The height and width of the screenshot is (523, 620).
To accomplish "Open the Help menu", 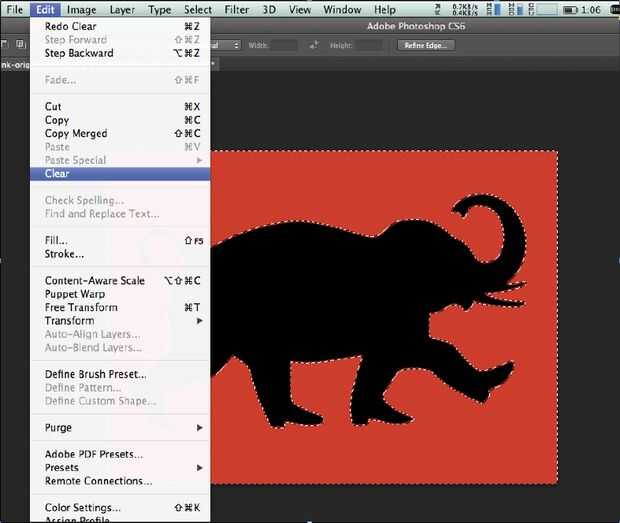I will pyautogui.click(x=385, y=9).
